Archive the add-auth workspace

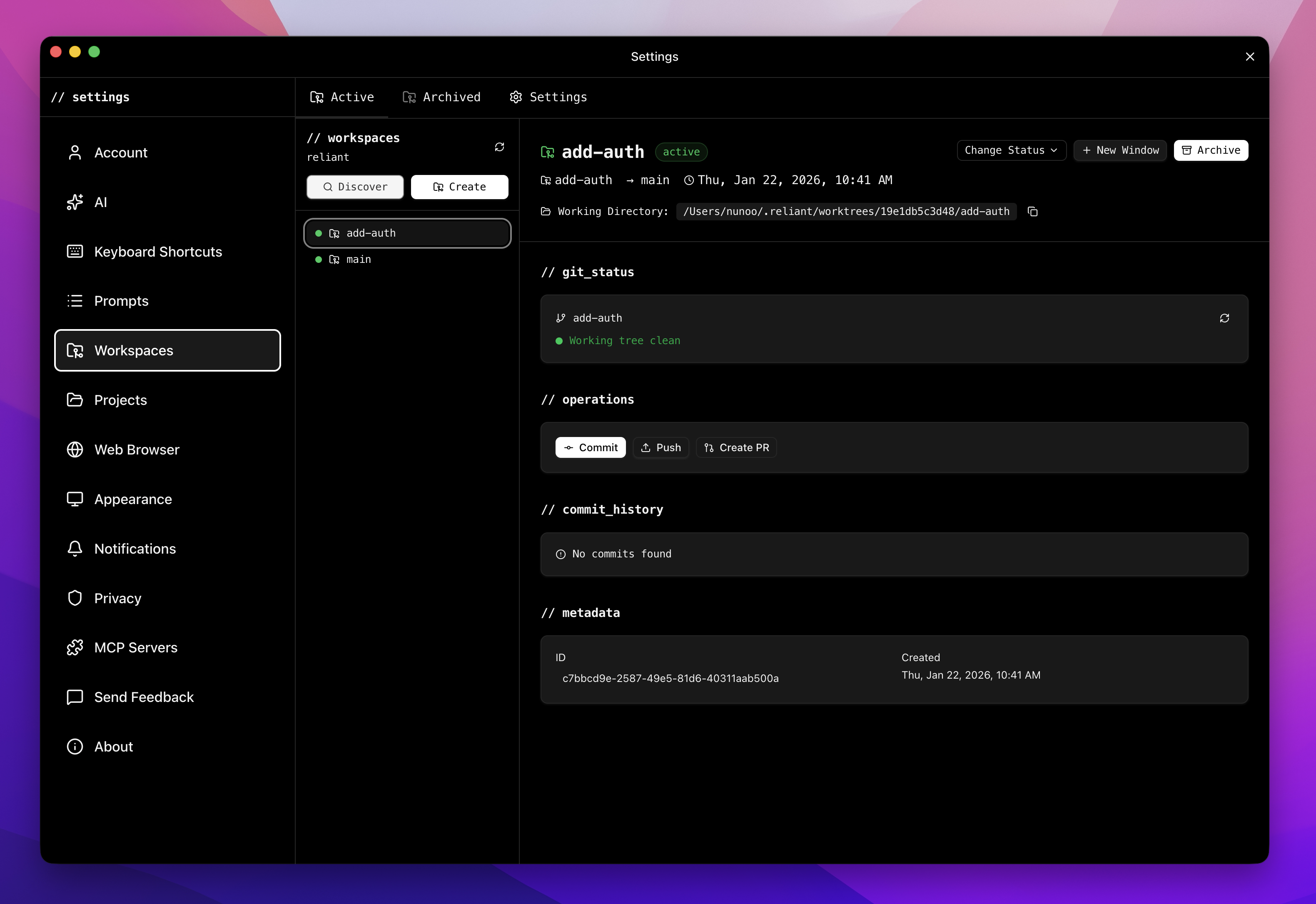tap(1211, 150)
